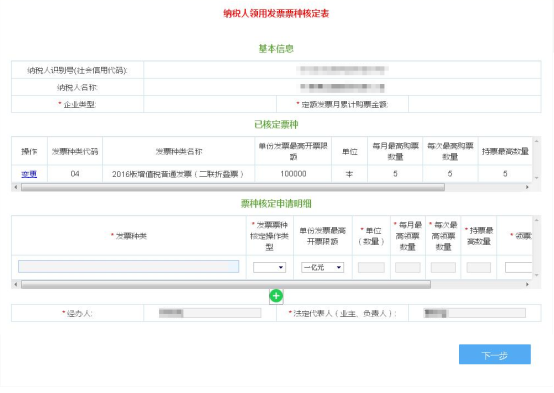Click the right scroll arrow of 票种核定申请明细 table
554x393 pixels.
(527, 284)
